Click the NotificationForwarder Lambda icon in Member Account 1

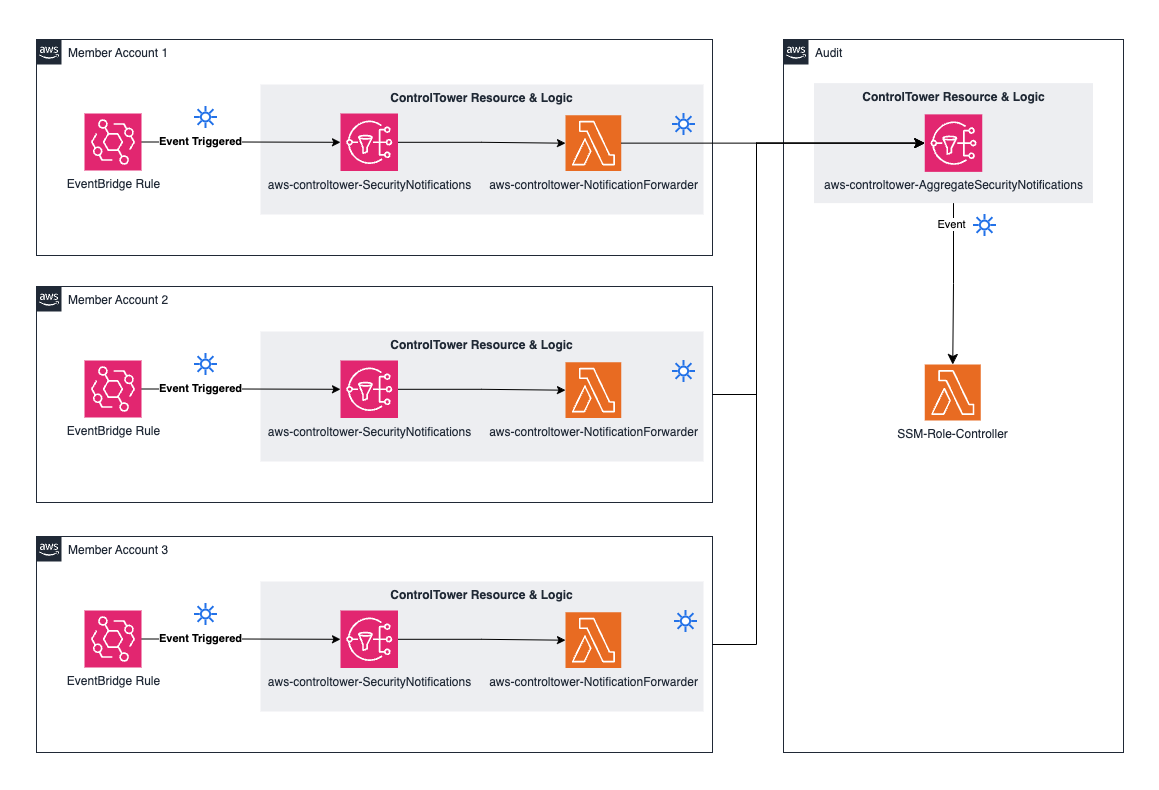click(x=593, y=143)
